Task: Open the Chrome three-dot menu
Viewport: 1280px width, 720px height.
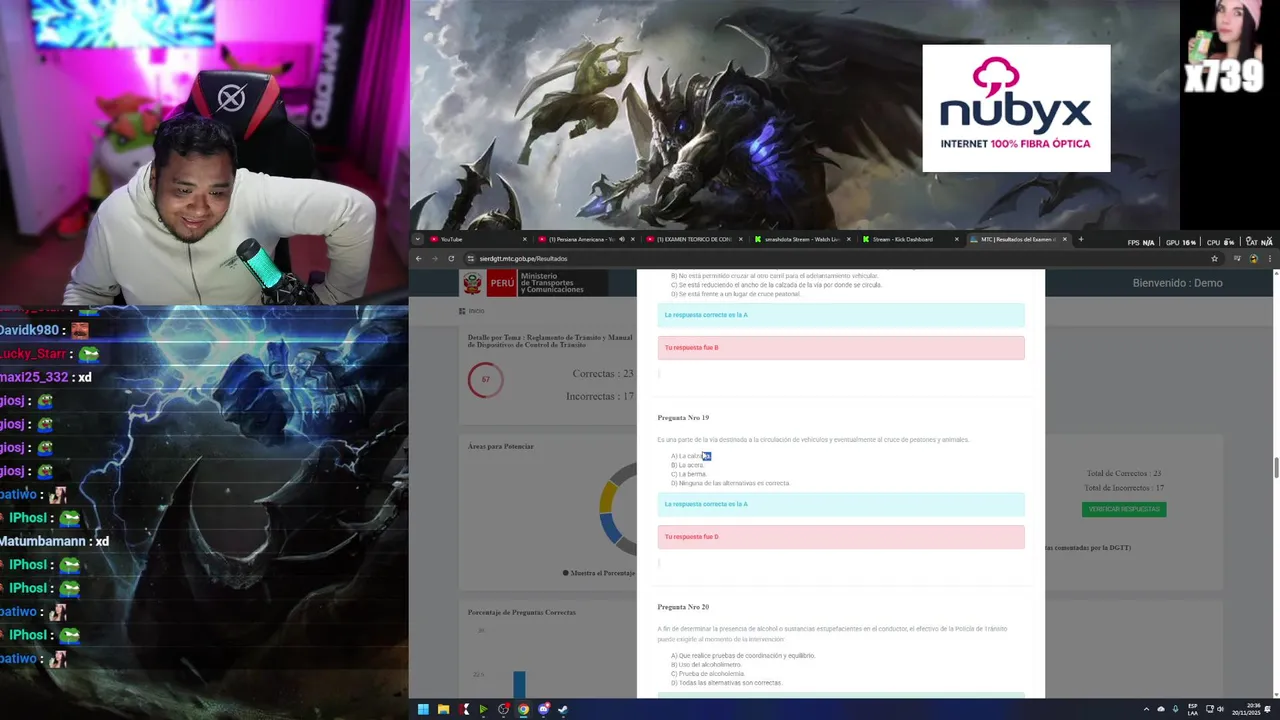Action: (x=1270, y=258)
